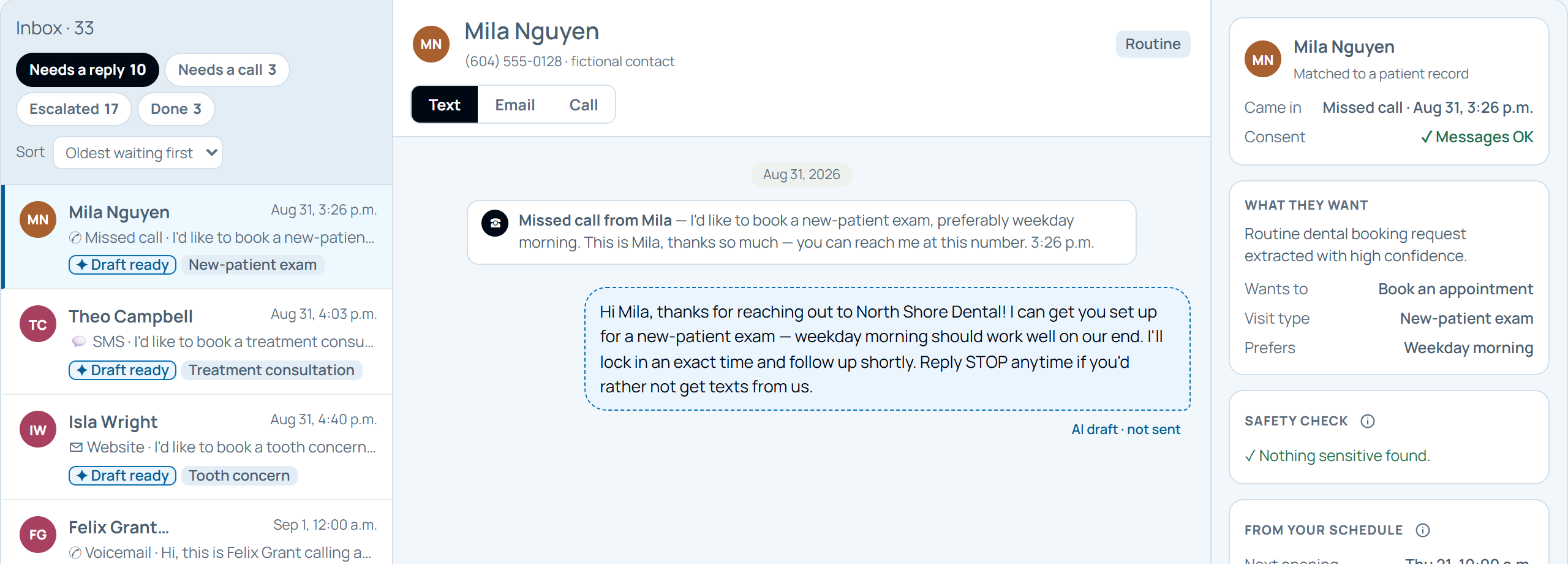
Task: Click SMS bubble icon in Theo Campbell row
Action: coord(79,341)
